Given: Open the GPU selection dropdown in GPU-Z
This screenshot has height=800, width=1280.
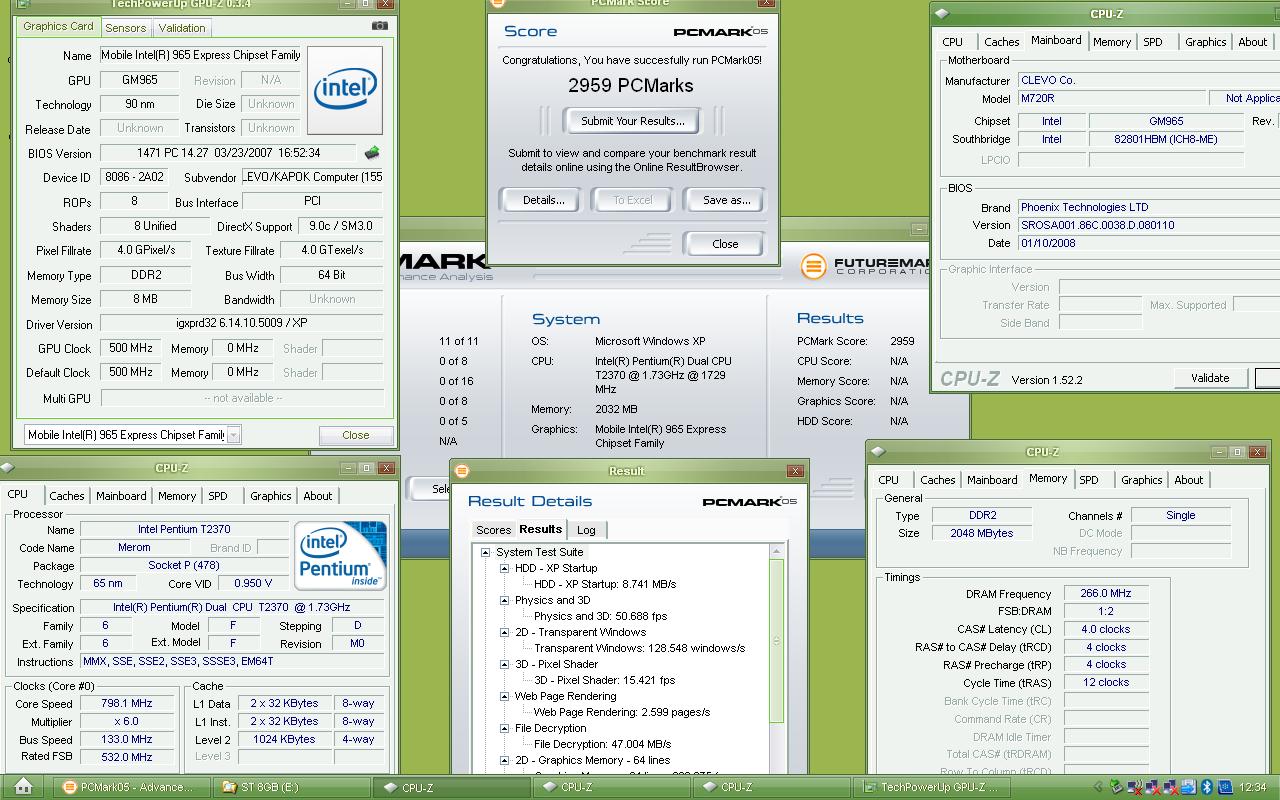Looking at the screenshot, I should tap(233, 435).
